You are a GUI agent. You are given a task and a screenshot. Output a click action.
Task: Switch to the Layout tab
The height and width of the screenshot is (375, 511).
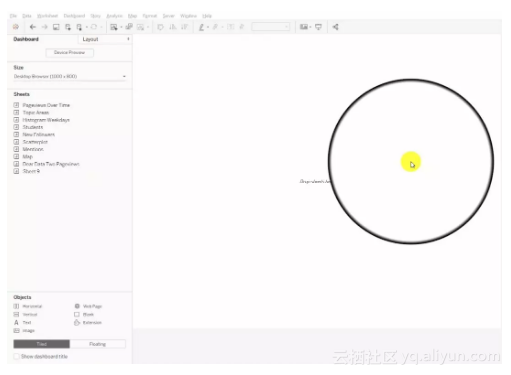90,39
